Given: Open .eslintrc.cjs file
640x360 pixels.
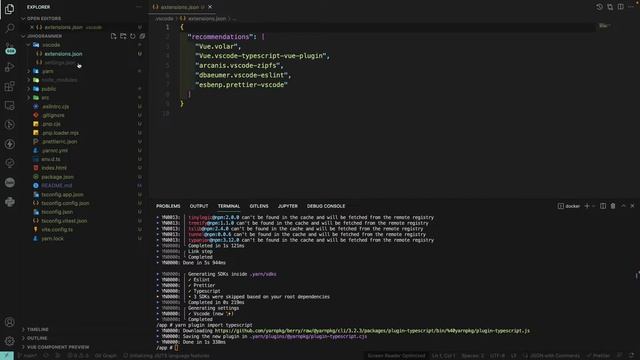Looking at the screenshot, I should pos(55,107).
